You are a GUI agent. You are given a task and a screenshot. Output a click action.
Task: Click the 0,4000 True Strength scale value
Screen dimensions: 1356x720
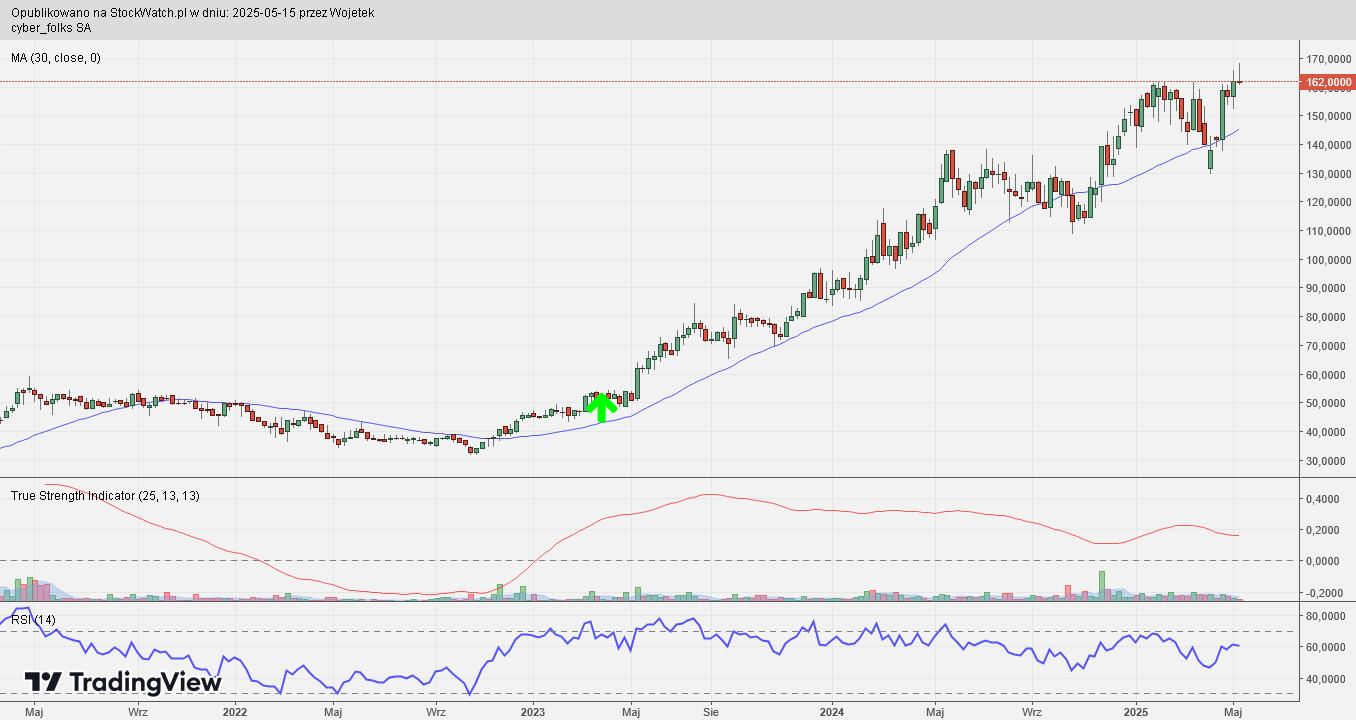1326,499
